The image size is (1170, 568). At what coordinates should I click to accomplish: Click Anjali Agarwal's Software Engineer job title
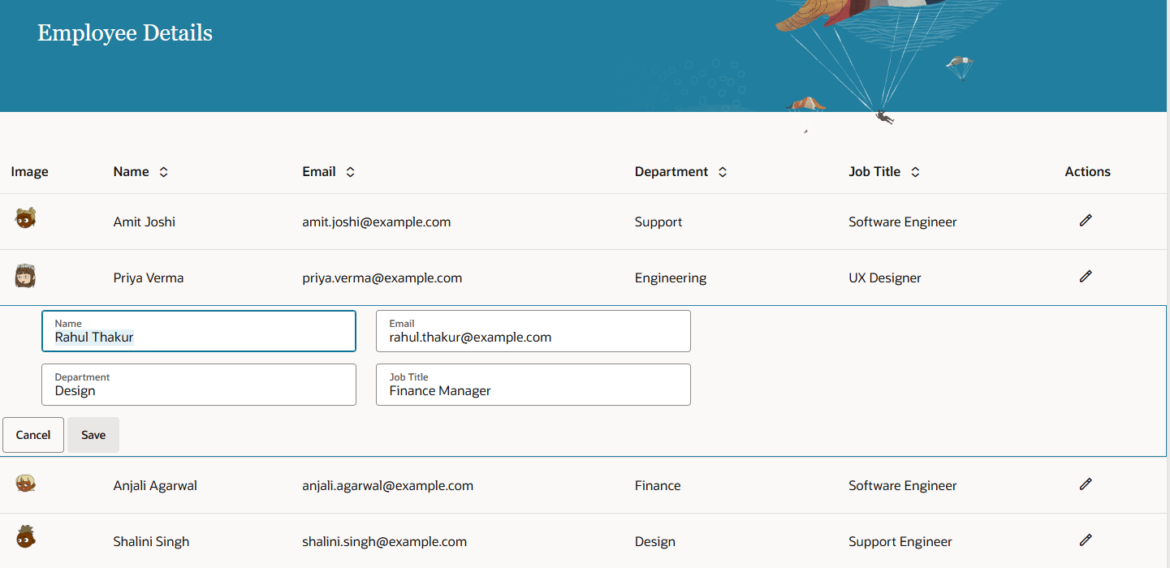coord(902,485)
